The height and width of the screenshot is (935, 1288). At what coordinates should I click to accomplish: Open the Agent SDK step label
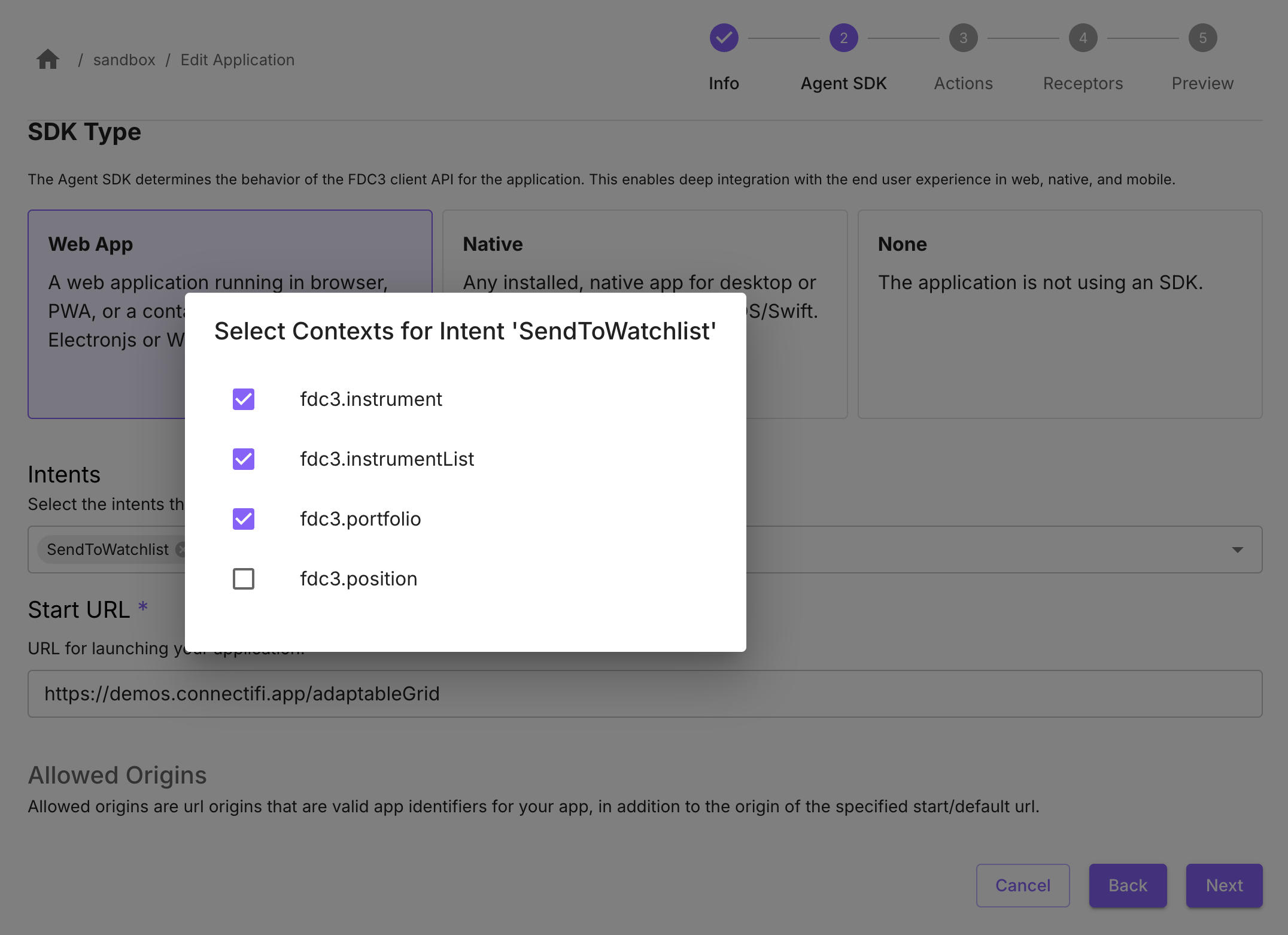tap(843, 83)
